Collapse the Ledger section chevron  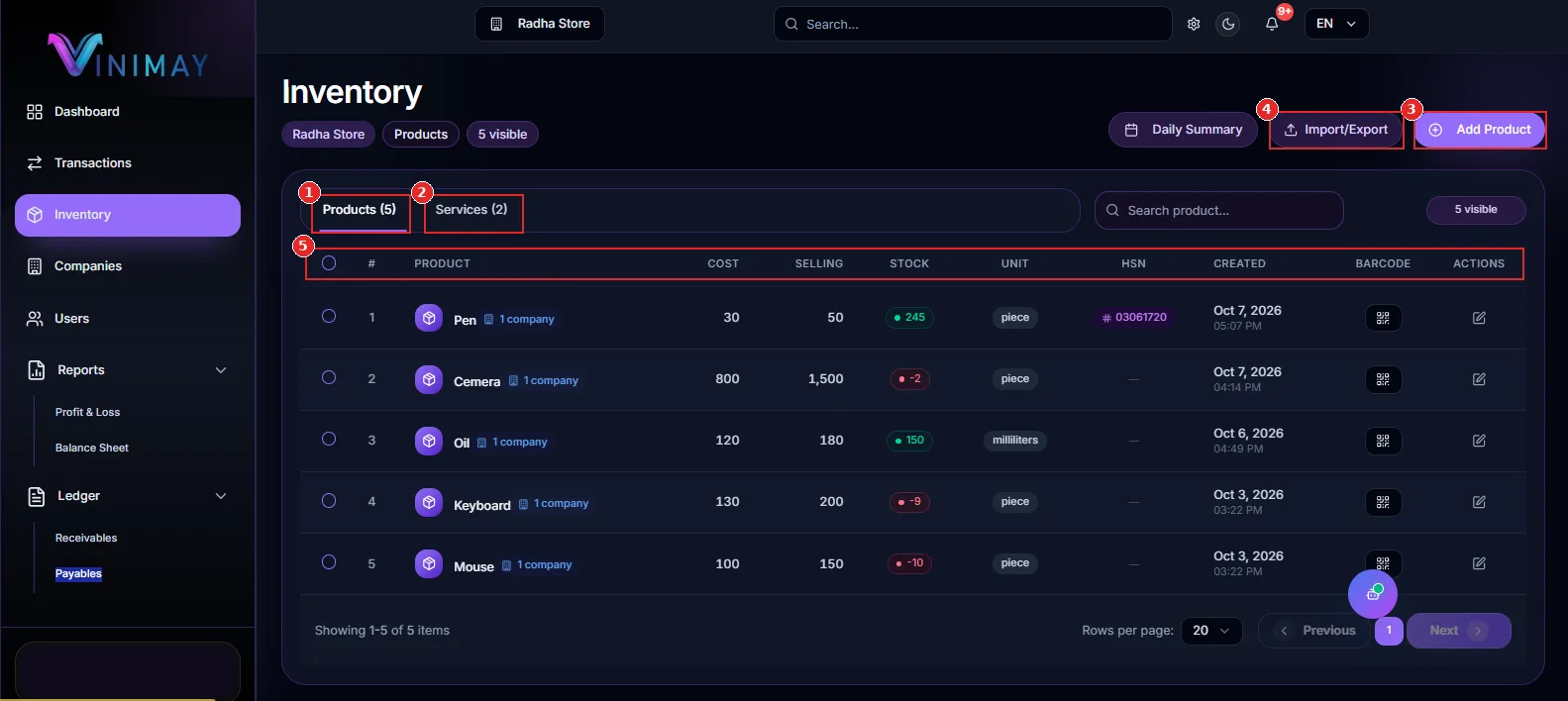click(x=221, y=496)
